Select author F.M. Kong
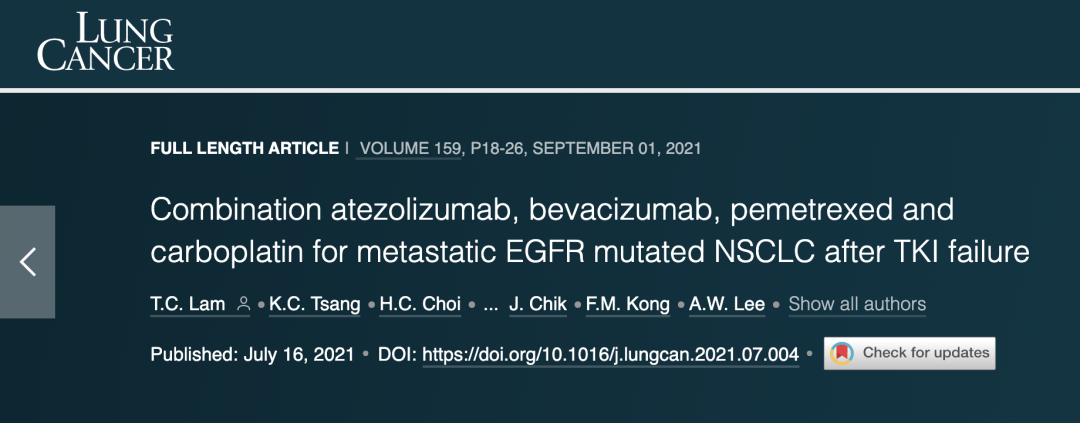The image size is (1080, 423). (628, 304)
